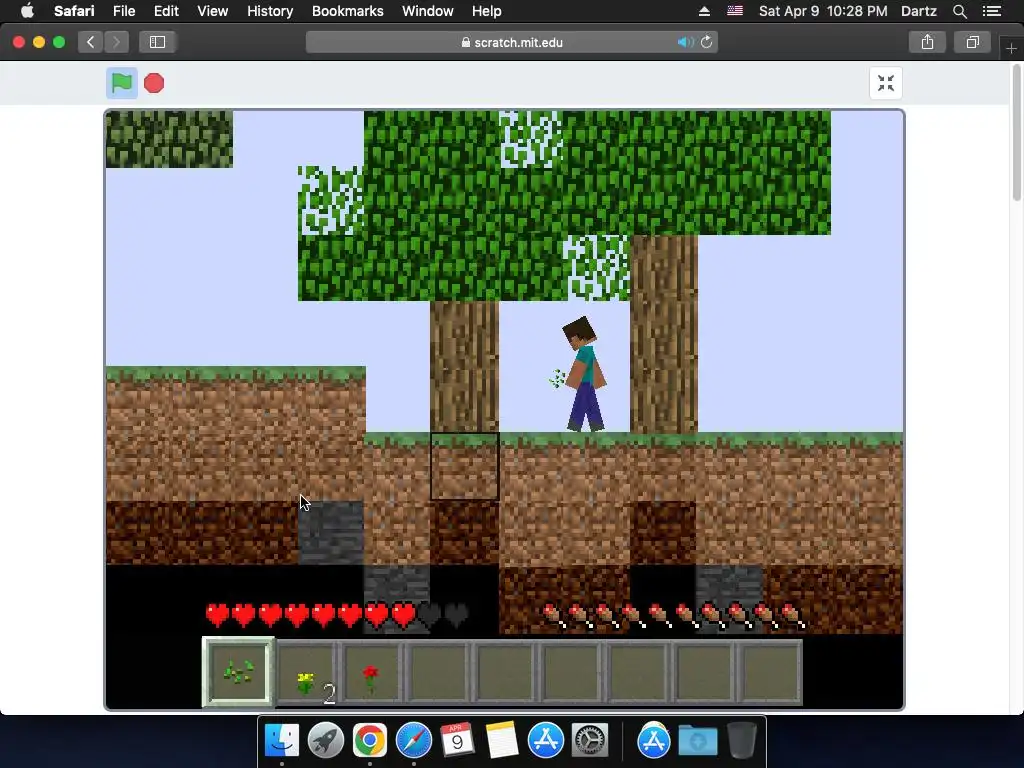Click the red stop sign button
This screenshot has width=1024, height=768.
[x=154, y=83]
